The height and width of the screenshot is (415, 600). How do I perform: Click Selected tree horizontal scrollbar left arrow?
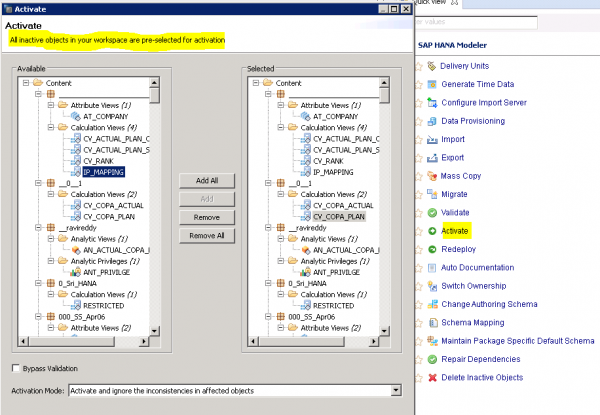(253, 341)
